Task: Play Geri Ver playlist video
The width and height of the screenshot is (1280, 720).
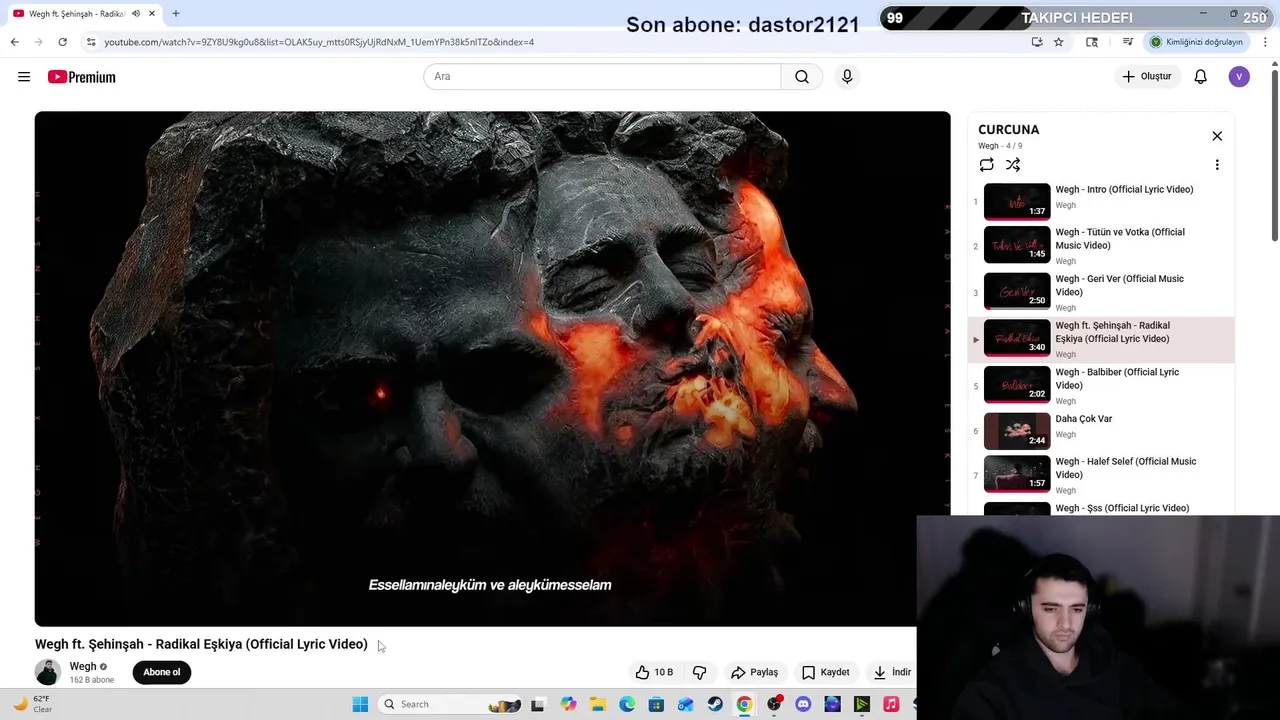Action: (x=1101, y=292)
